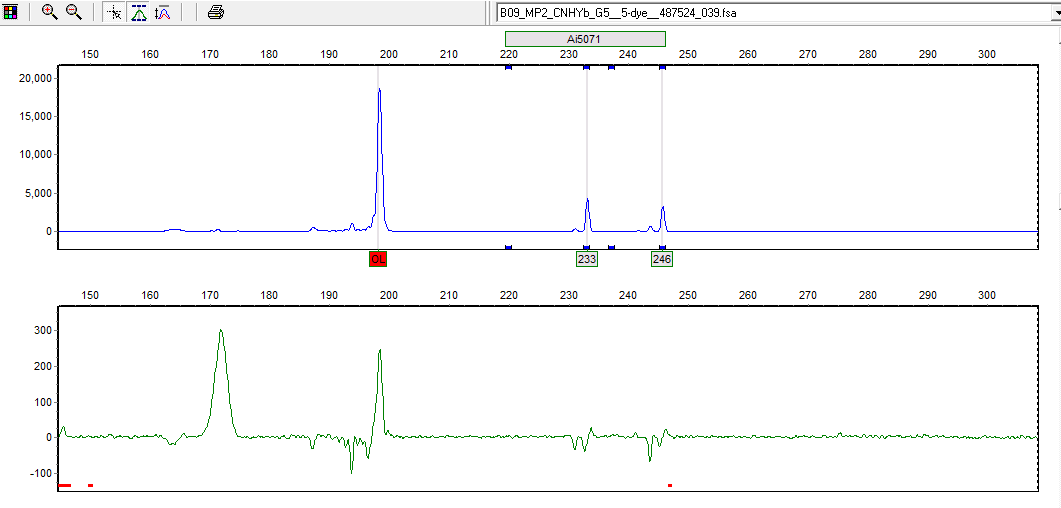
Task: Select the 233 allele call label
Action: click(586, 259)
